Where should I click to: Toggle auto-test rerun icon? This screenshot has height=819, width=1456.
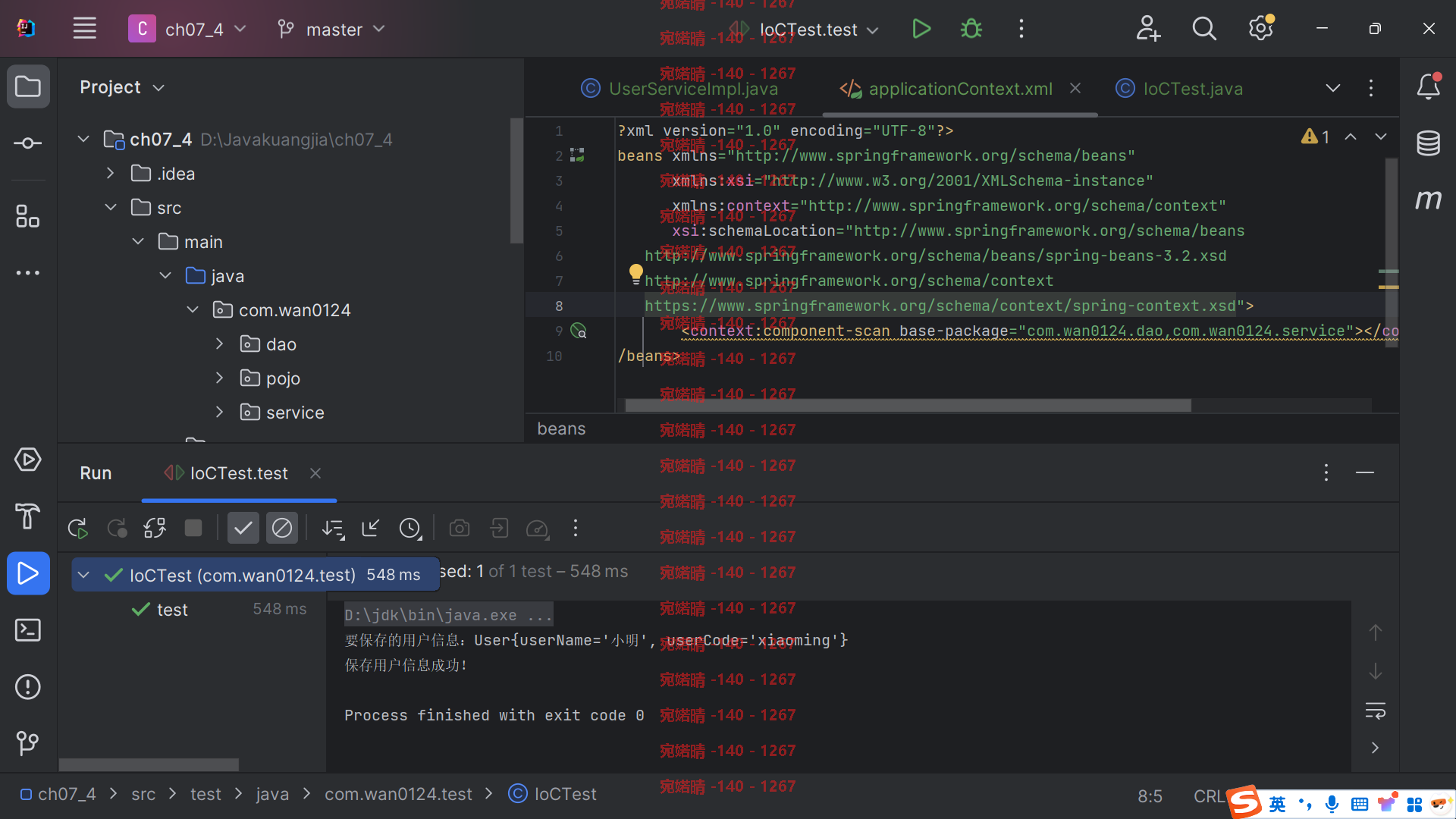pos(155,528)
